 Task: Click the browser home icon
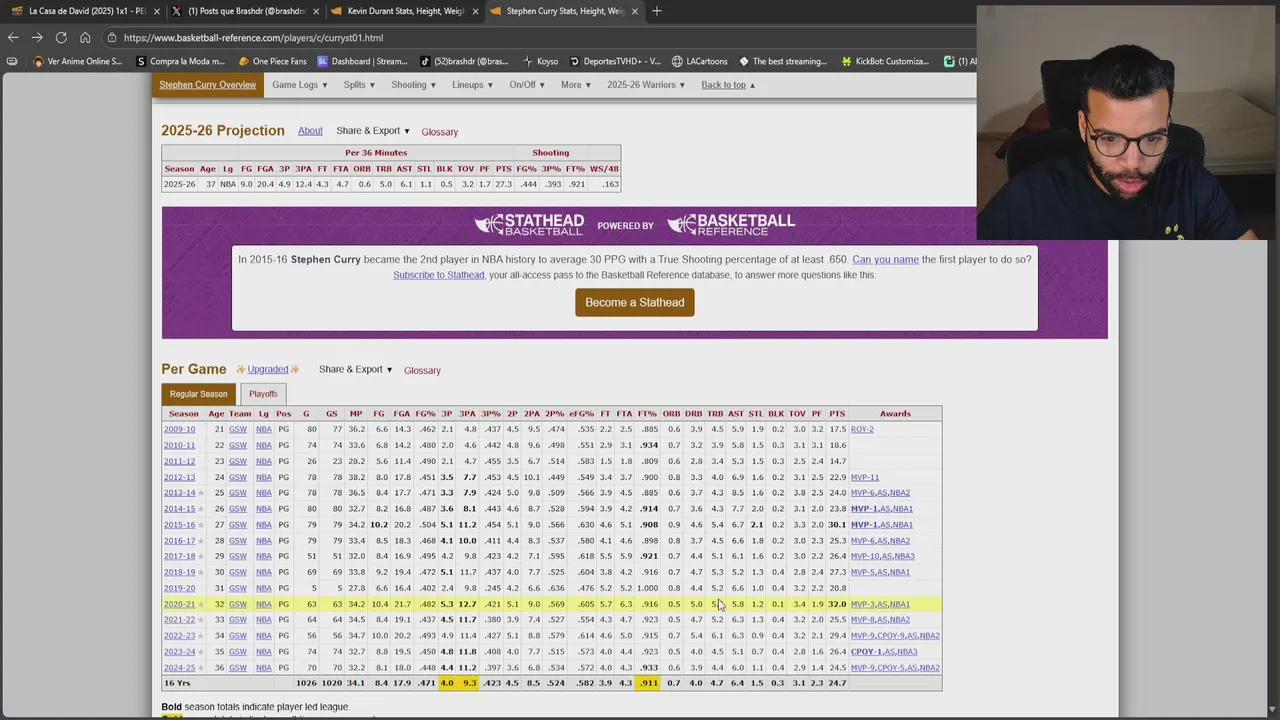click(x=85, y=37)
